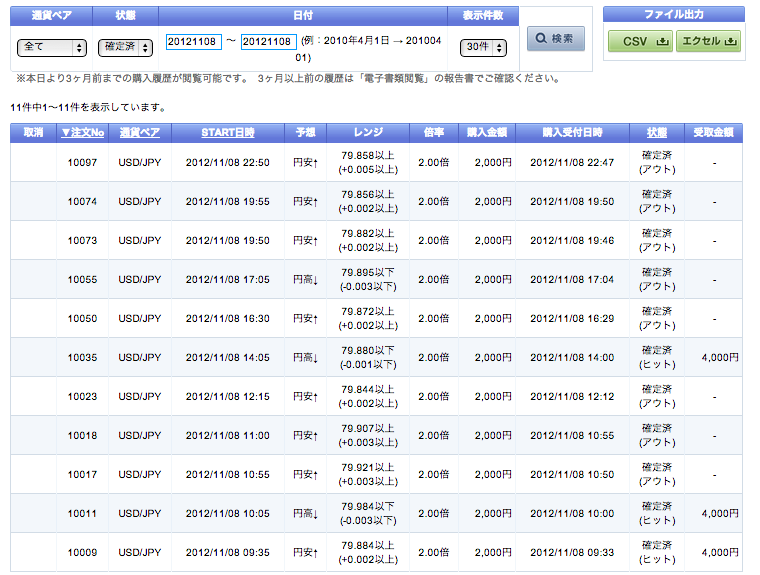Select order number 10050
The width and height of the screenshot is (760, 575).
click(x=82, y=319)
